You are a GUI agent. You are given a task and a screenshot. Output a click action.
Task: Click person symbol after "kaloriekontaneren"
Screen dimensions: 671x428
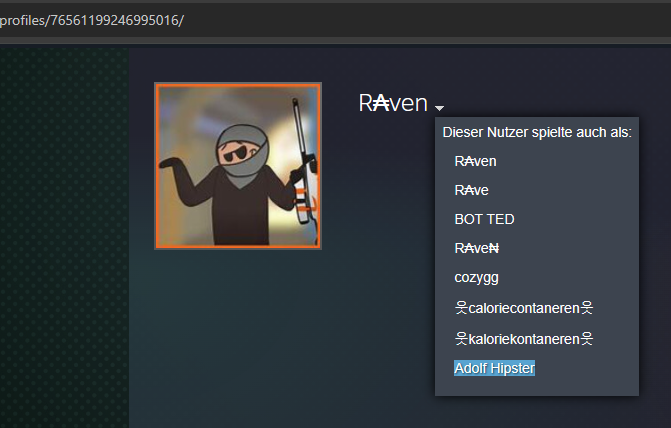tap(587, 338)
